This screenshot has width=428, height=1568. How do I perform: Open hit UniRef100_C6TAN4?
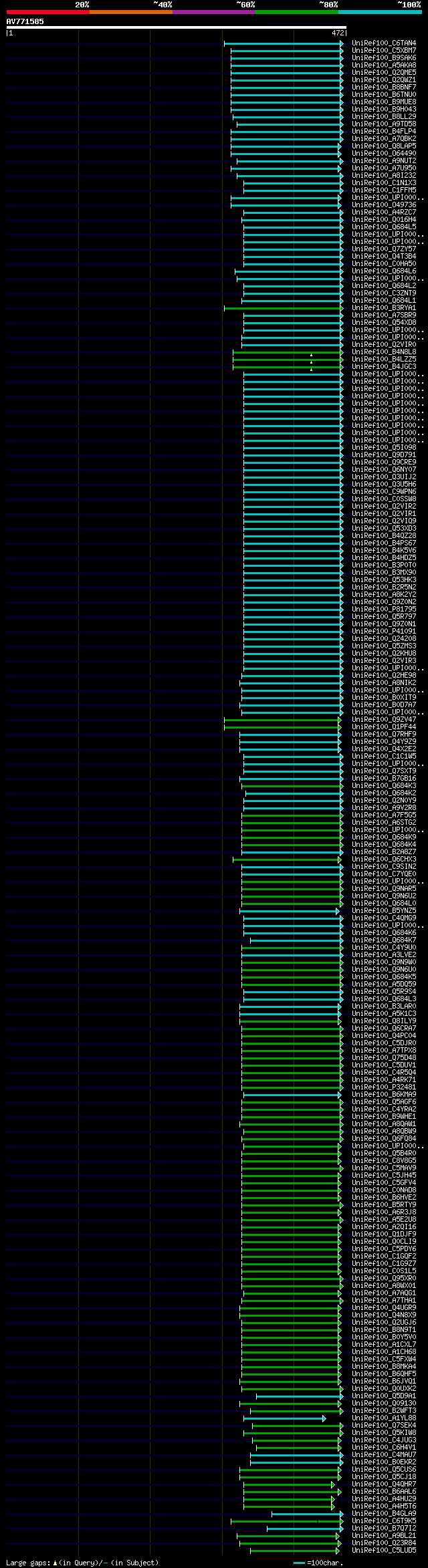point(384,43)
